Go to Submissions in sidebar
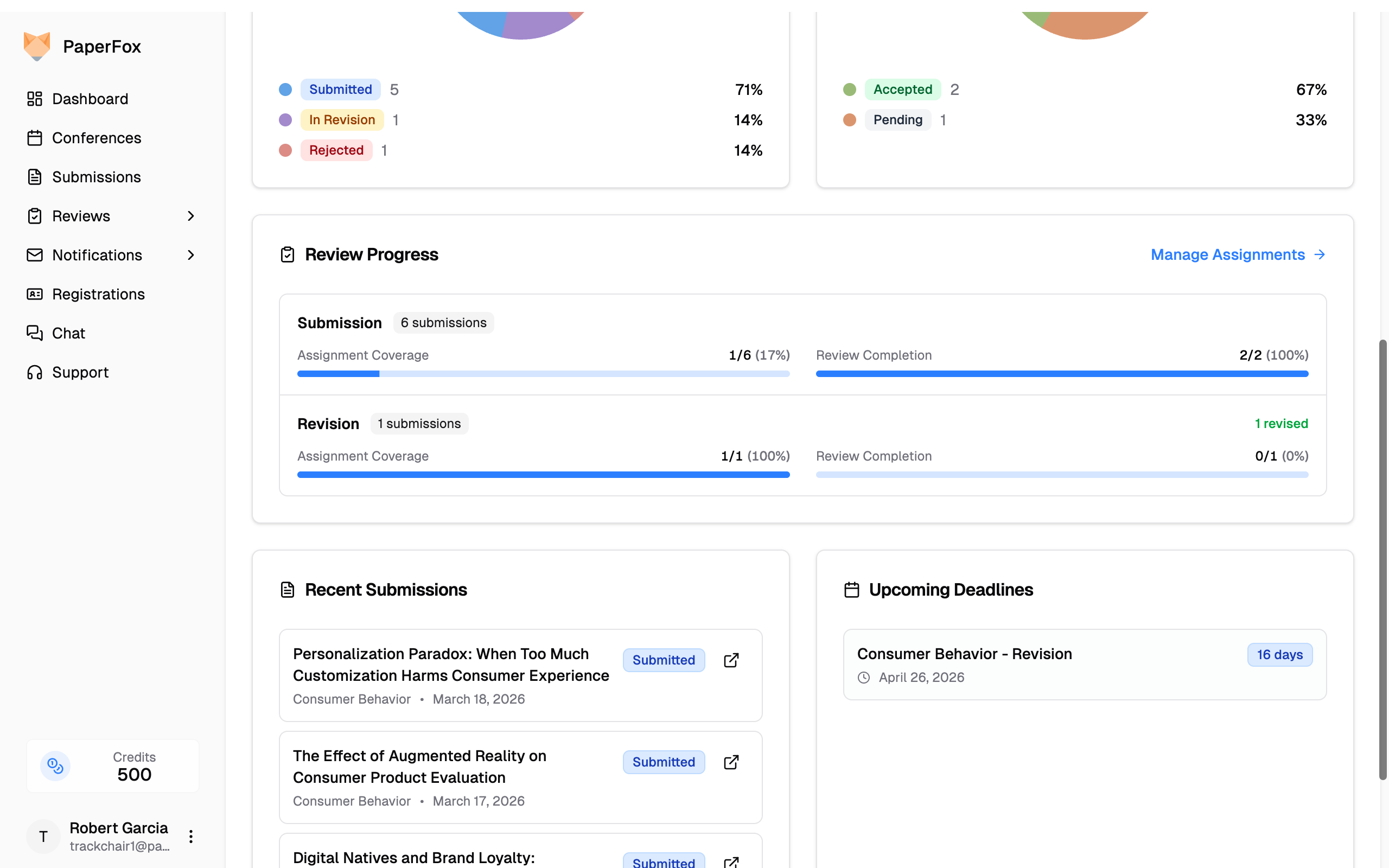Screen dimensions: 1389x868 [96, 177]
